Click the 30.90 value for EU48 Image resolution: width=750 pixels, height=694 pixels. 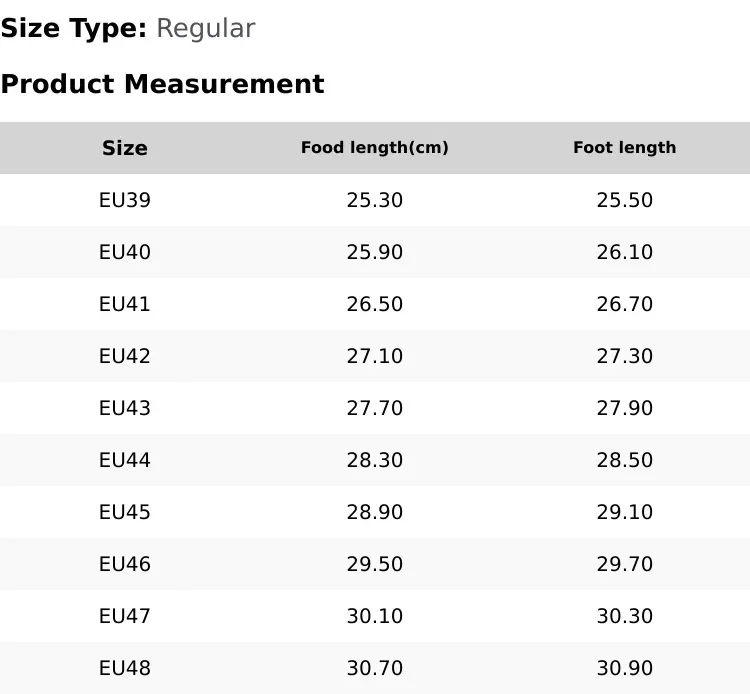624,668
